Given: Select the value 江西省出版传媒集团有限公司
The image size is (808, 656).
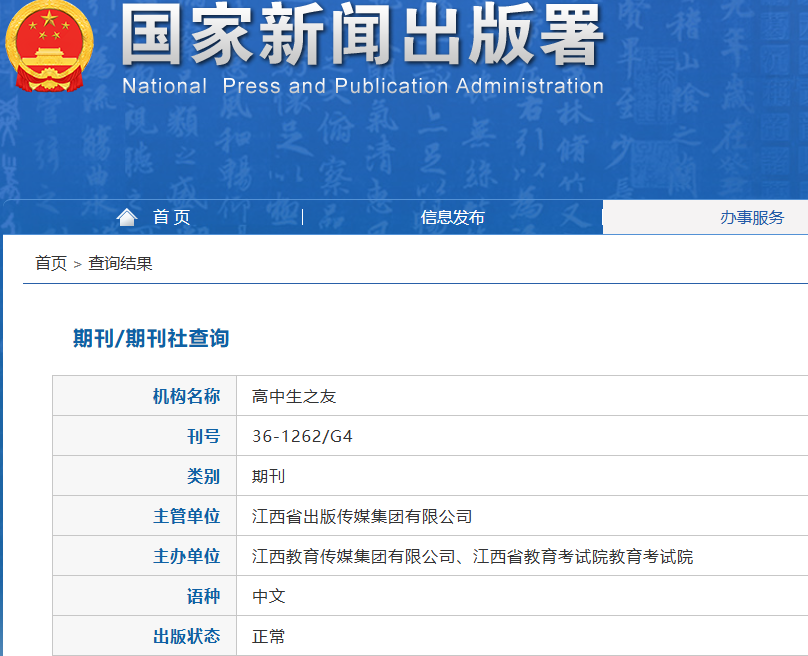Looking at the screenshot, I should (x=362, y=516).
